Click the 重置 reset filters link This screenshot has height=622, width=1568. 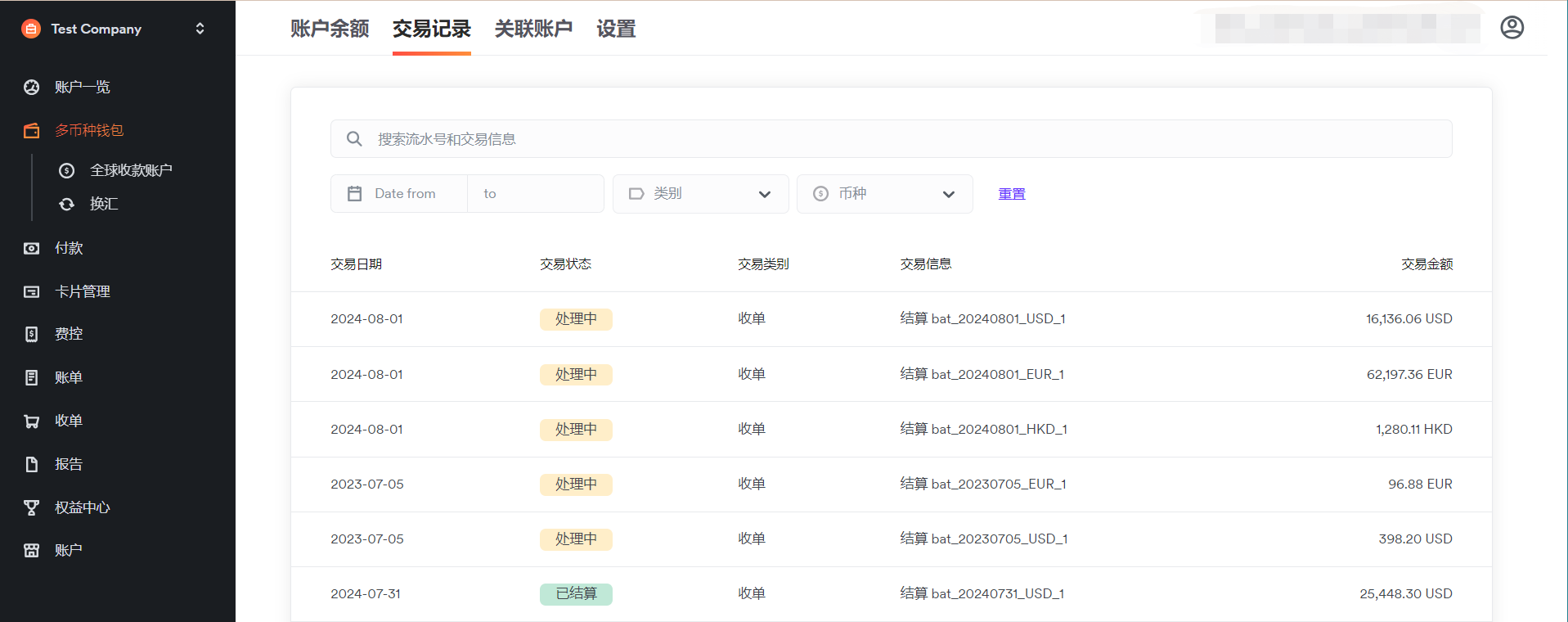pyautogui.click(x=1011, y=194)
